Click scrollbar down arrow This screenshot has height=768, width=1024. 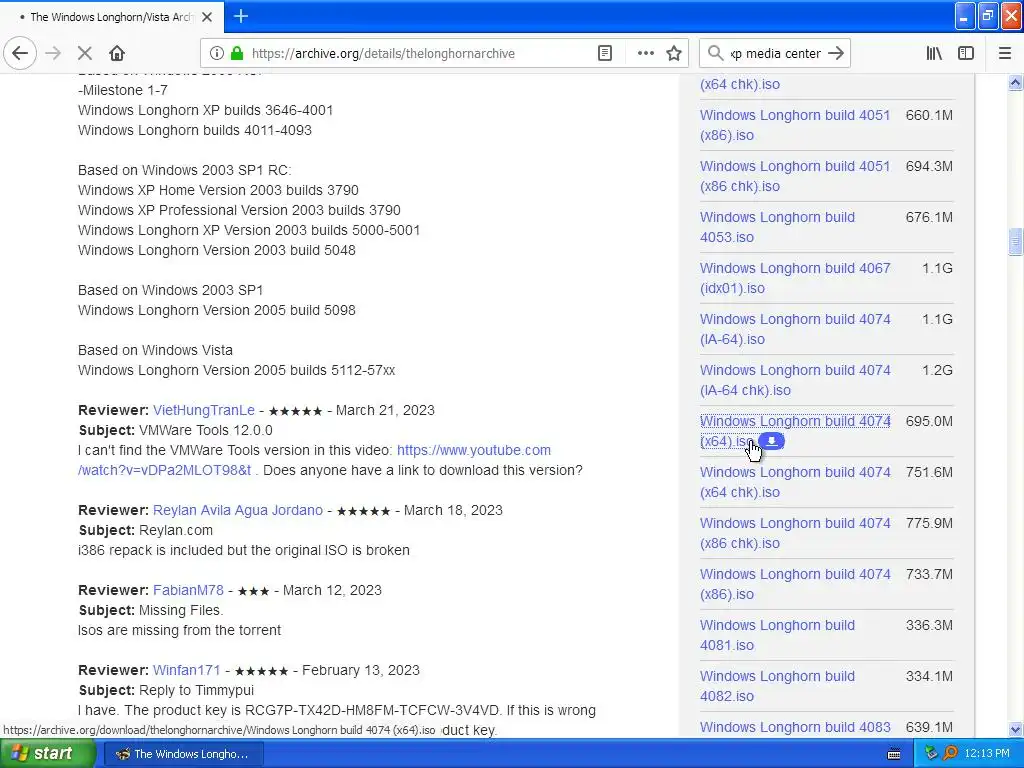(x=1015, y=729)
